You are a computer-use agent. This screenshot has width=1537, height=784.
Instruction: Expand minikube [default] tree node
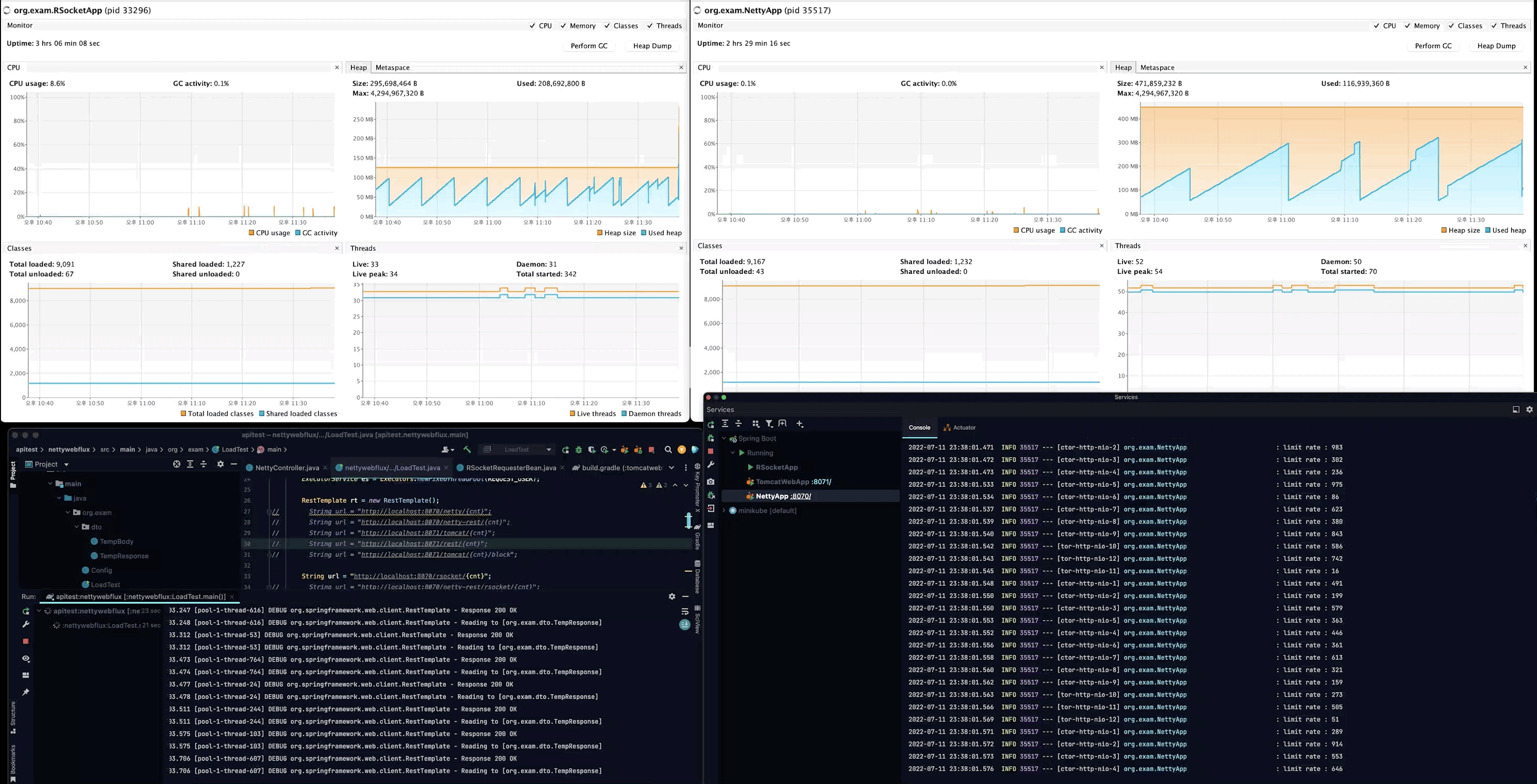click(x=724, y=510)
